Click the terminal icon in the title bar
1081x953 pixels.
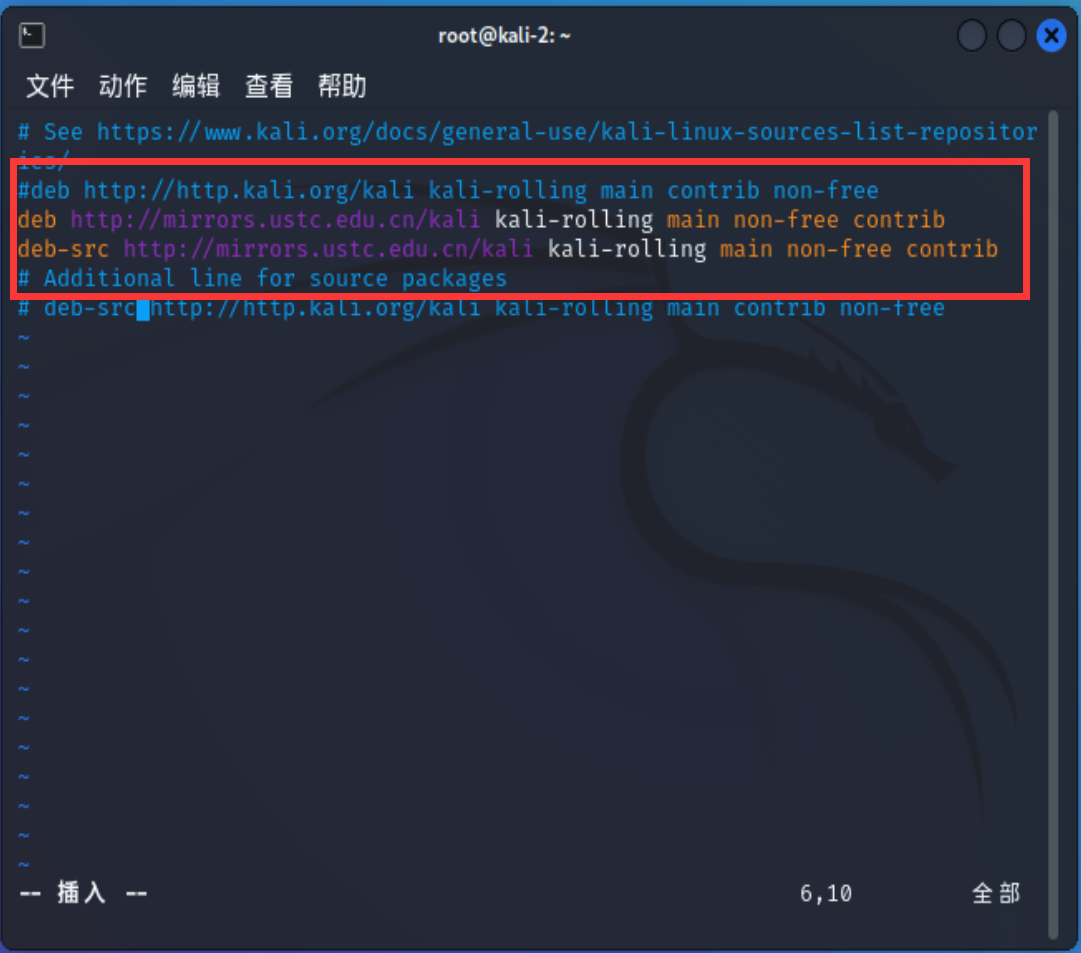[31, 35]
